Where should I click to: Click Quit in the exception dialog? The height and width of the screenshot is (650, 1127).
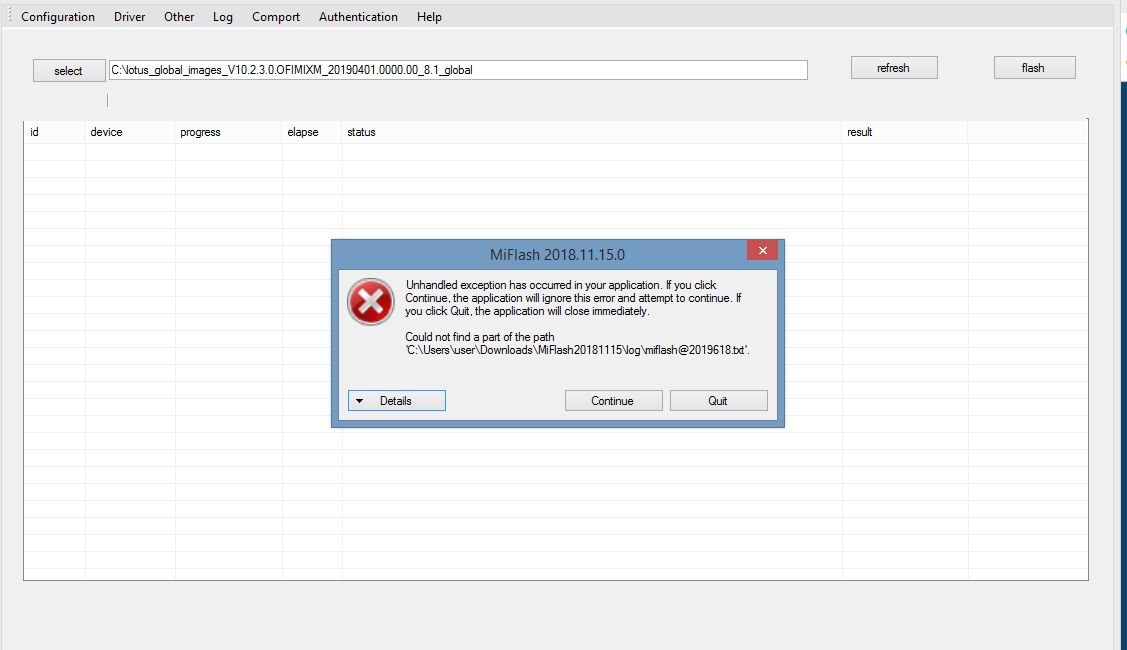(718, 400)
